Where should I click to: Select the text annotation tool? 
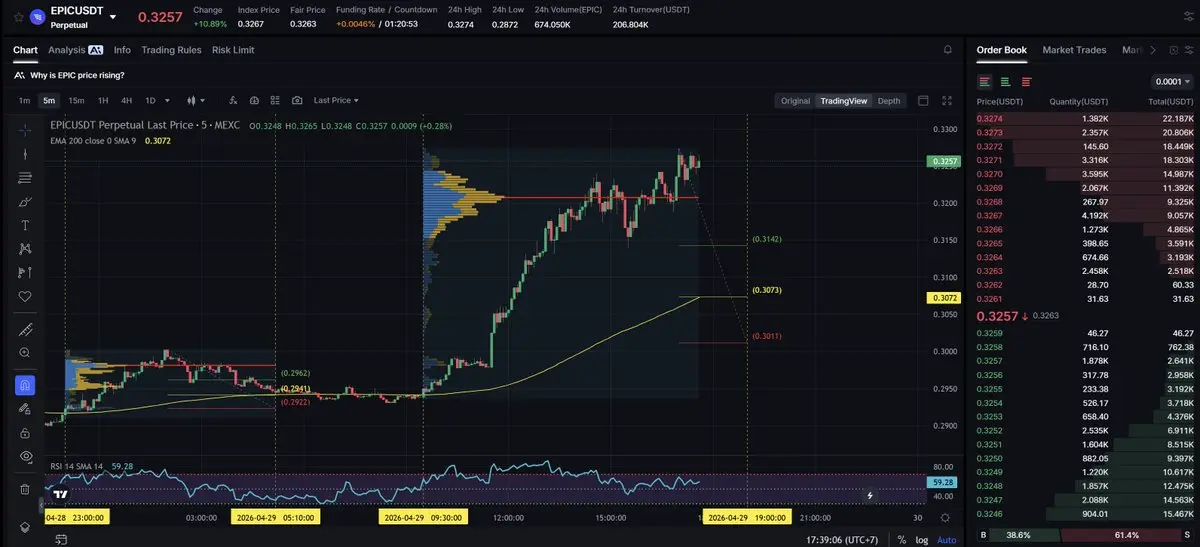(x=25, y=225)
